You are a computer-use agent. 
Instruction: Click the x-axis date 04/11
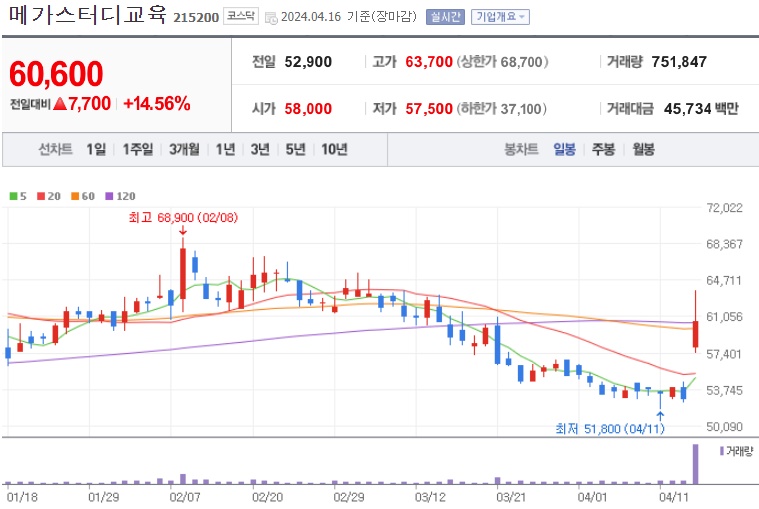[x=674, y=497]
